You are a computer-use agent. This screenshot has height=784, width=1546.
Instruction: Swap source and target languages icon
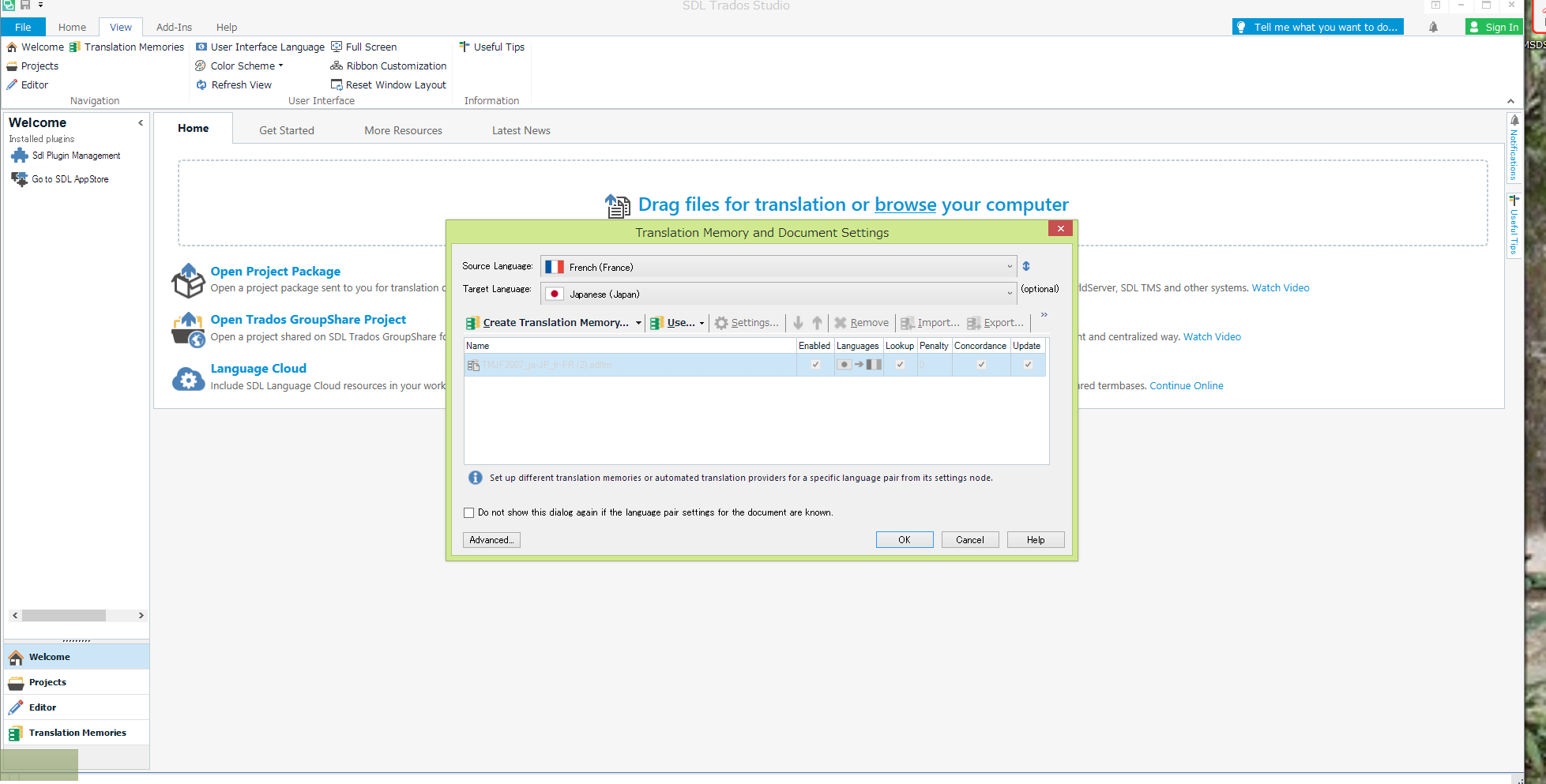click(x=1026, y=266)
